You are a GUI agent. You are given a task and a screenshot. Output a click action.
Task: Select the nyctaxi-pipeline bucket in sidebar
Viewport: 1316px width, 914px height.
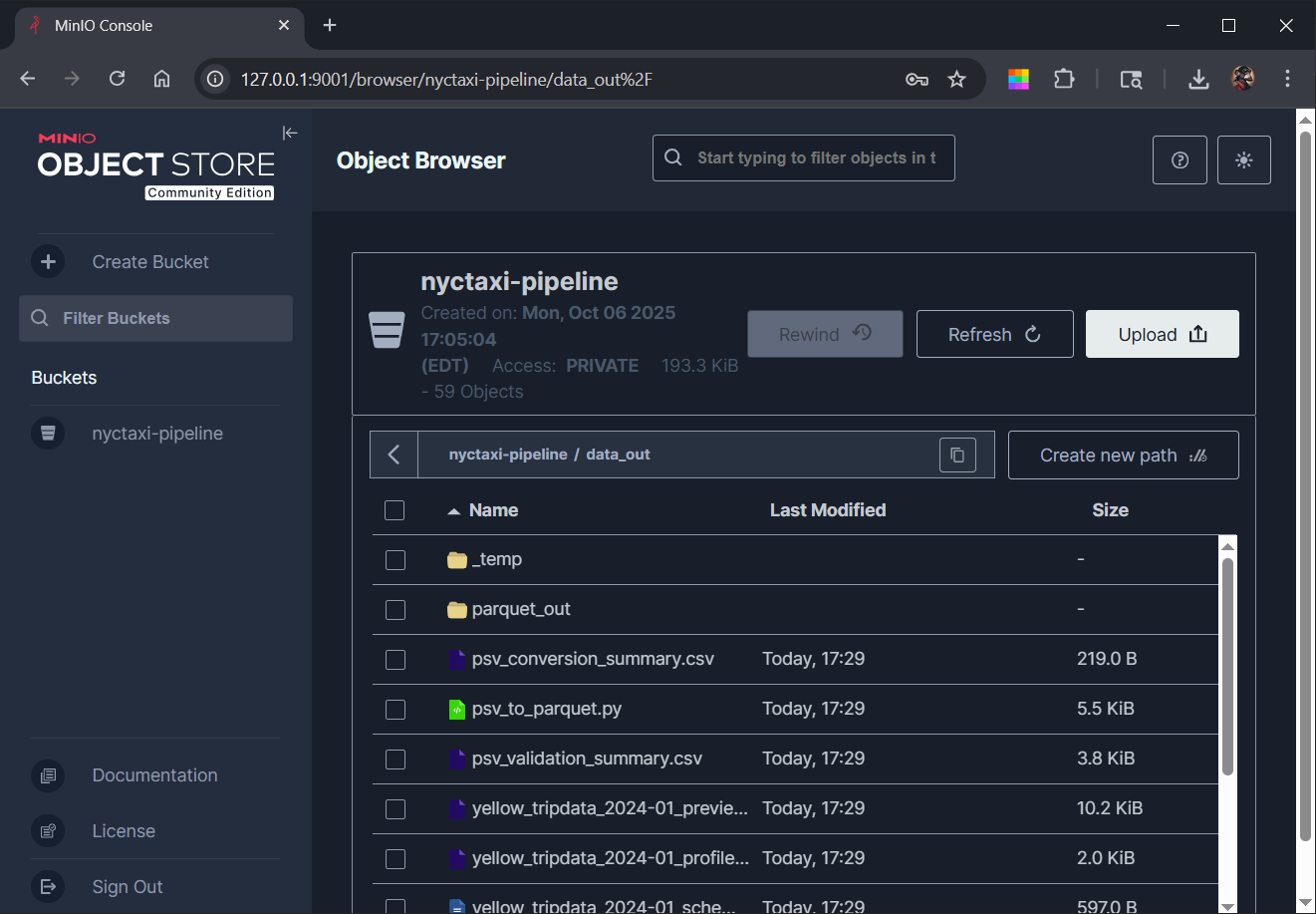tap(156, 434)
